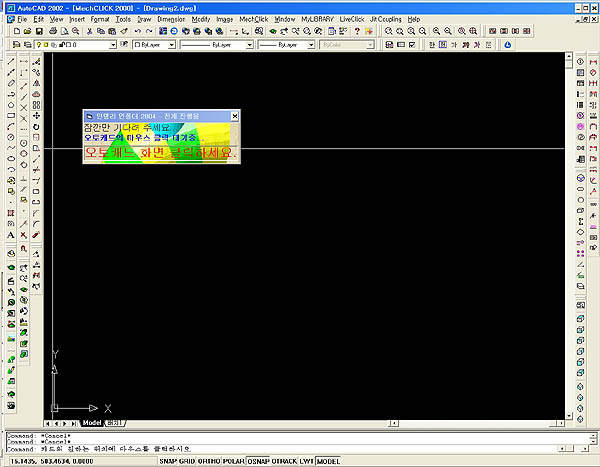Toggle SNAP mode in status bar
The height and width of the screenshot is (467, 600).
168,461
